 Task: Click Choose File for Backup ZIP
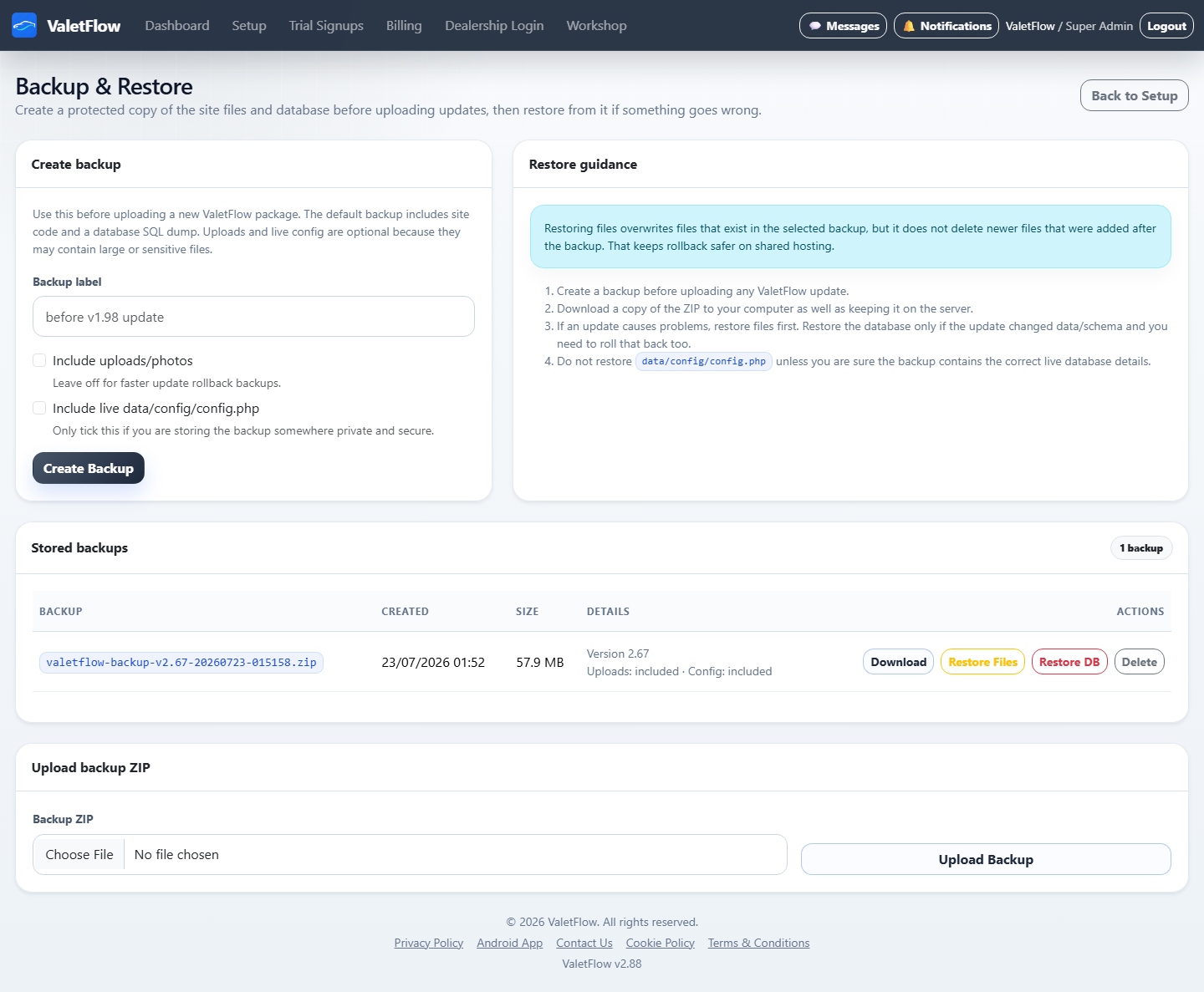(x=79, y=854)
